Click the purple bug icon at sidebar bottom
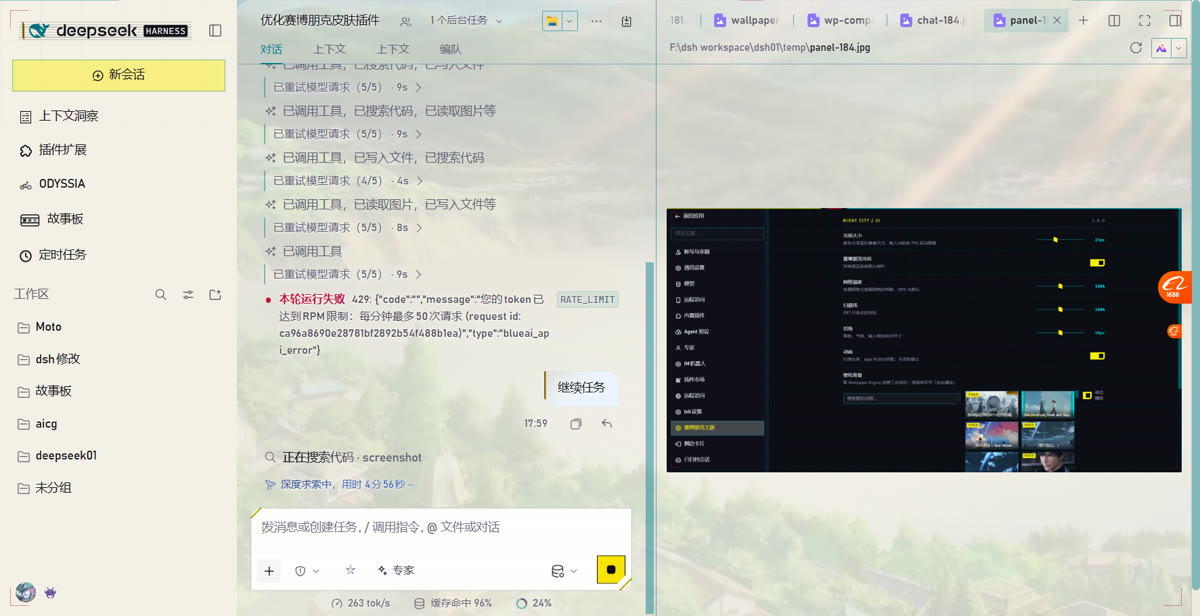The height and width of the screenshot is (616, 1200). coord(51,592)
